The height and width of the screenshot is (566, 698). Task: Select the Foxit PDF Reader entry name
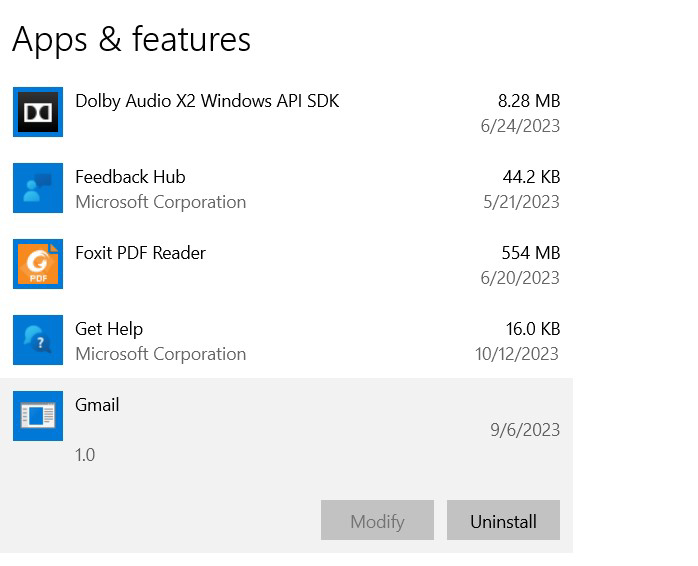(140, 253)
